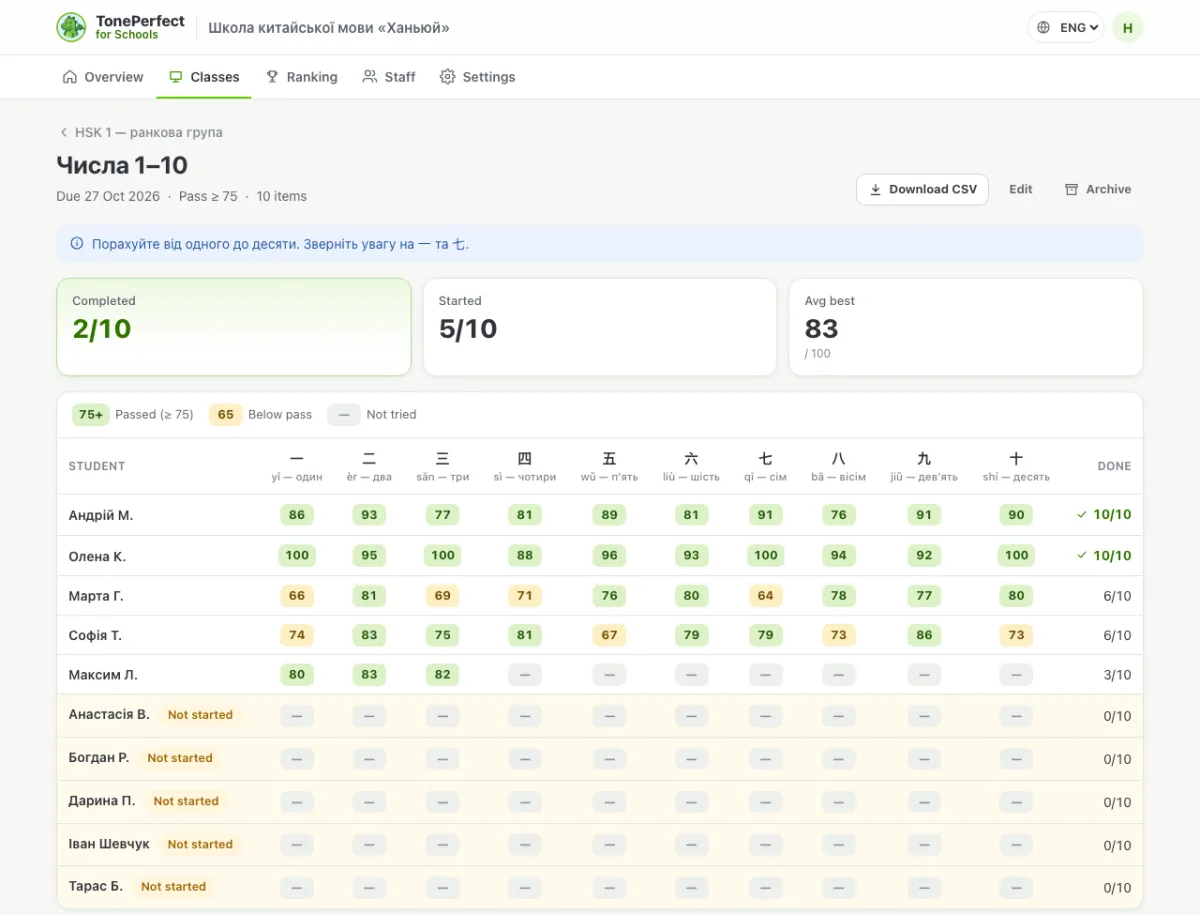Archive this assignment
Image resolution: width=1200 pixels, height=915 pixels.
tap(1098, 189)
